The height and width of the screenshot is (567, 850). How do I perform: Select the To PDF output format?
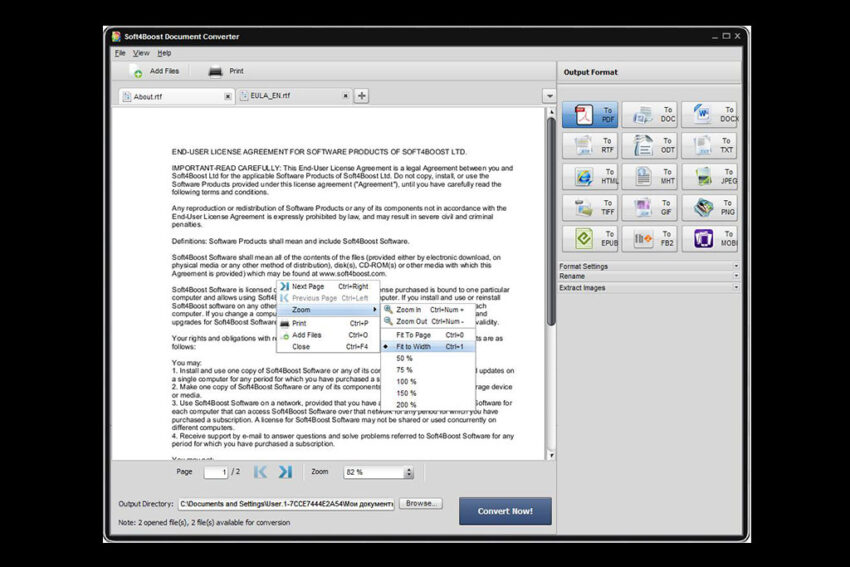coord(590,114)
